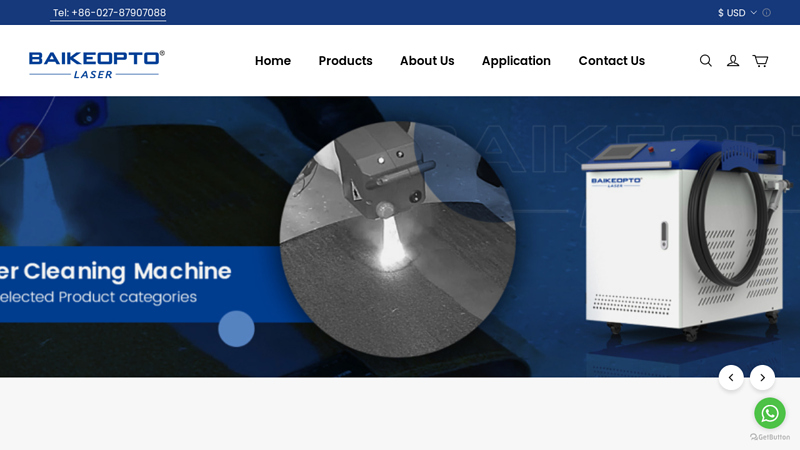Image resolution: width=800 pixels, height=450 pixels.
Task: Click the Cleaning Machine banner heading
Action: pyautogui.click(x=116, y=271)
